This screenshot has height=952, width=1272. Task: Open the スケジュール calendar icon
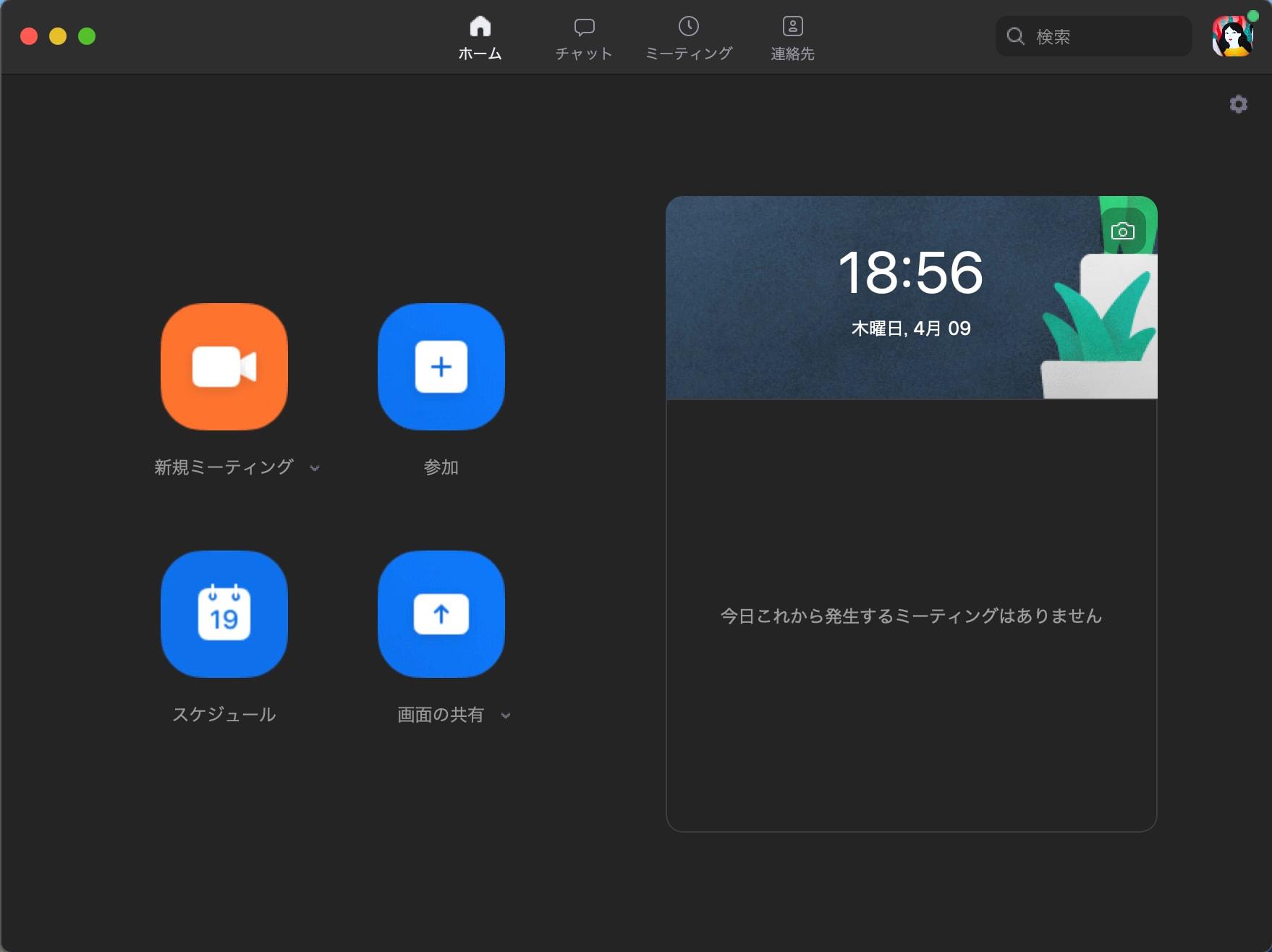point(224,614)
